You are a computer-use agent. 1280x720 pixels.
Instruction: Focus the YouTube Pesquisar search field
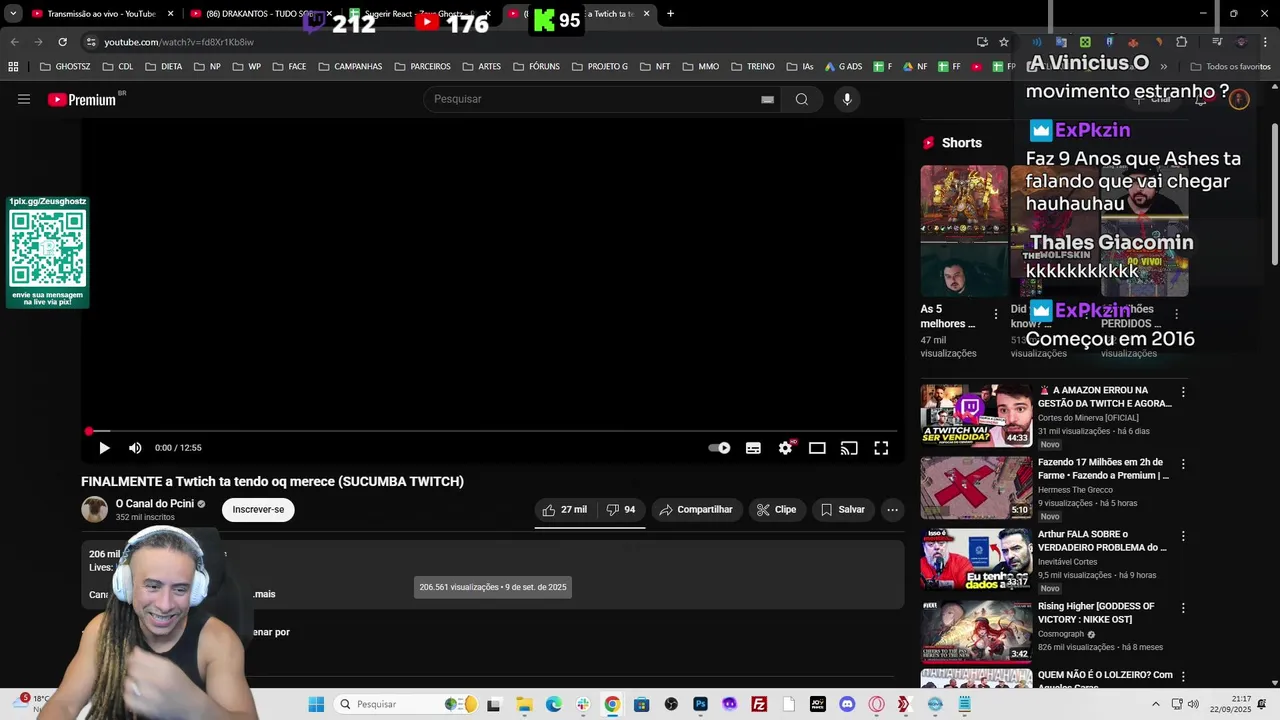pyautogui.click(x=593, y=99)
